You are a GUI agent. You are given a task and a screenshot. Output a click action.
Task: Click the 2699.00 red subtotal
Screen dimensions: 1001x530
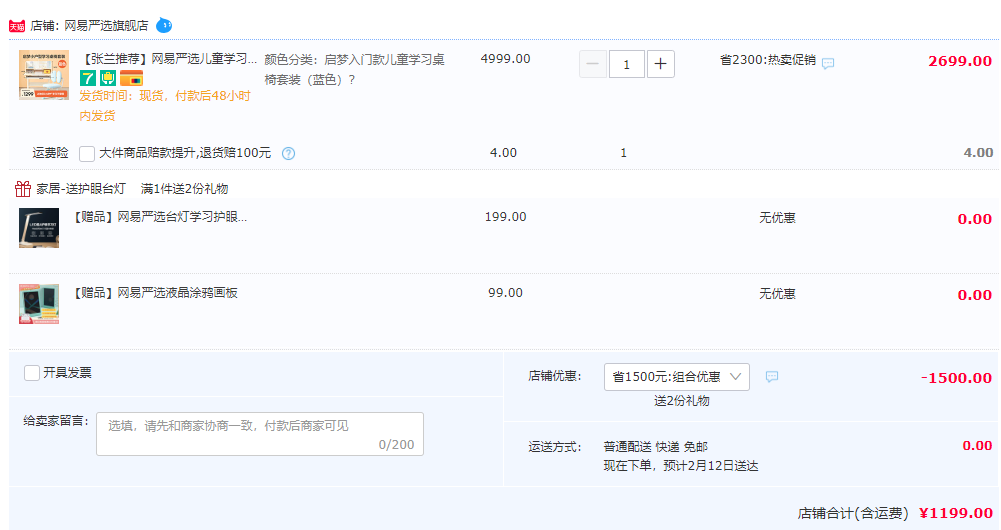960,61
